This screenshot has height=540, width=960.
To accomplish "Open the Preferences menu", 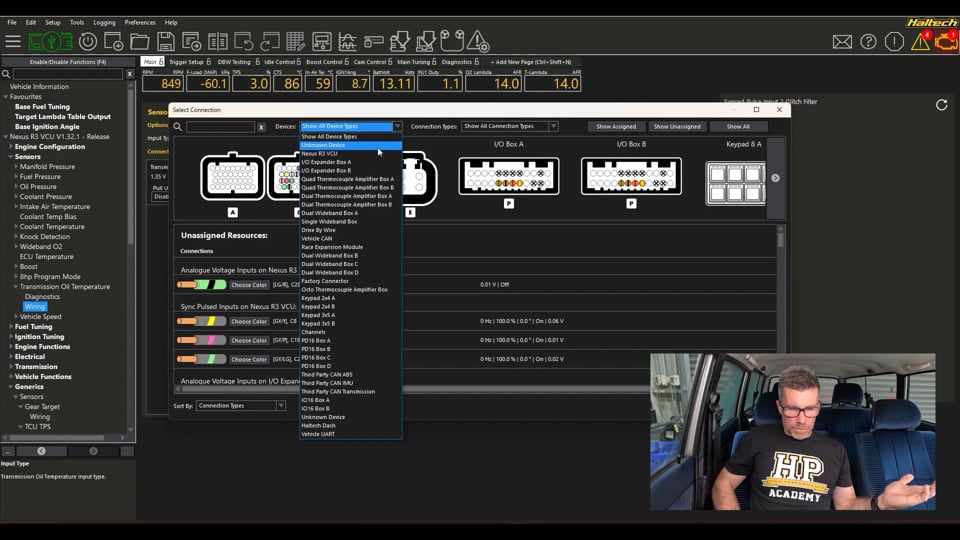I will pos(140,23).
